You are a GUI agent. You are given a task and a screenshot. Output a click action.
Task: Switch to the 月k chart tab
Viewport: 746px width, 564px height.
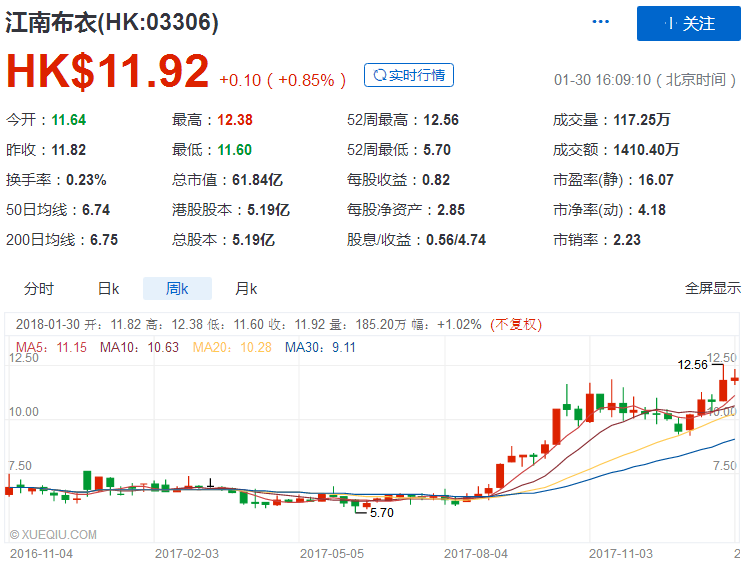tap(246, 288)
